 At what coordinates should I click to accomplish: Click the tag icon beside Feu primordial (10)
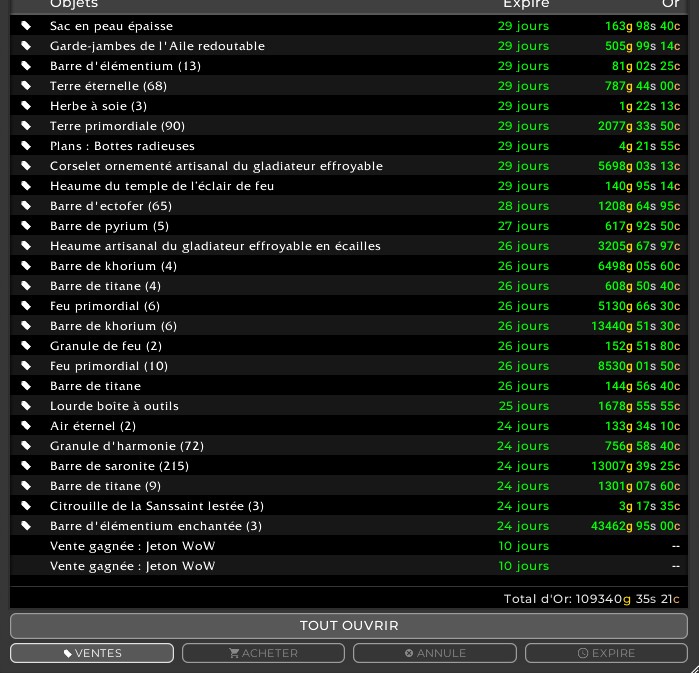click(26, 366)
